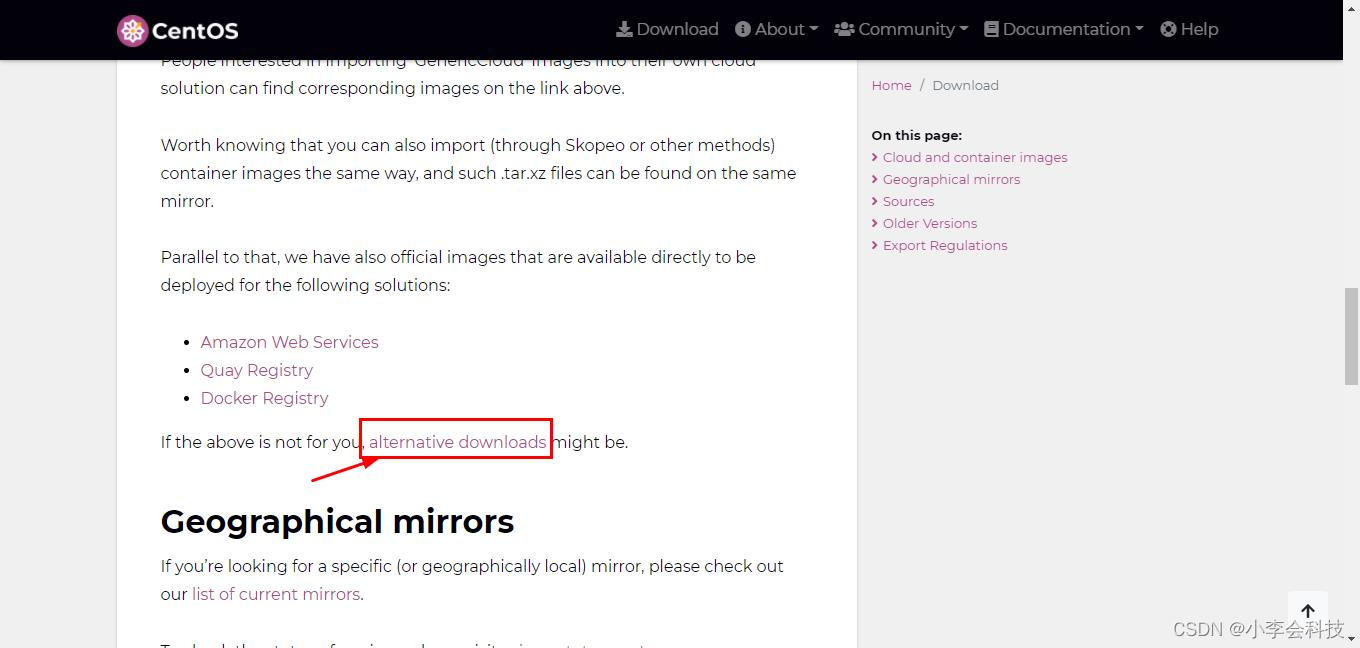
Task: Expand the About dropdown menu
Action: 776,29
